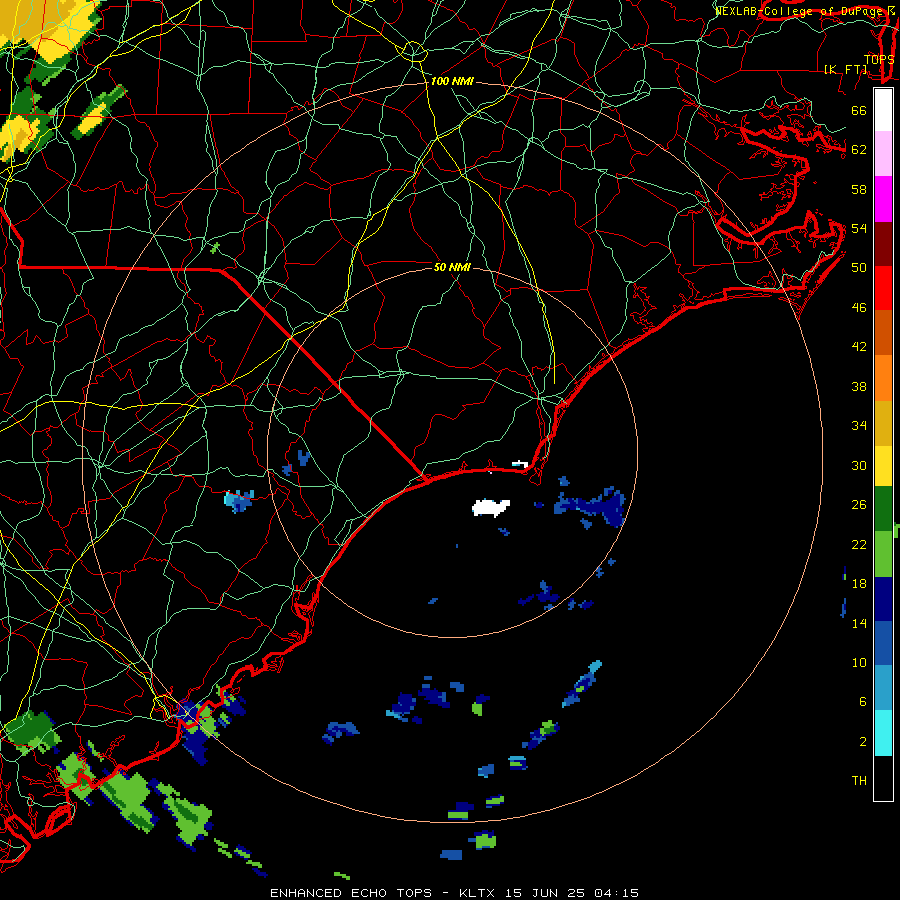
Task: Click the legend value "54"
Action: point(859,228)
